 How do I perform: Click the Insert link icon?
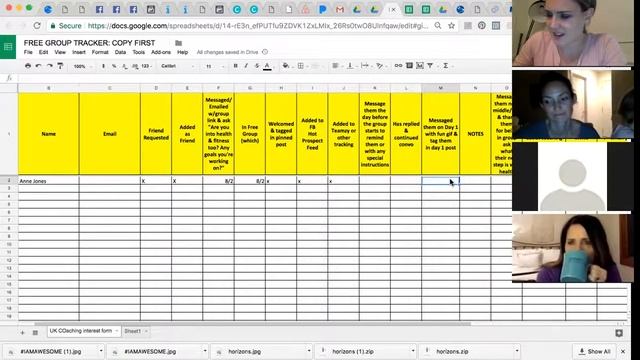(398, 66)
